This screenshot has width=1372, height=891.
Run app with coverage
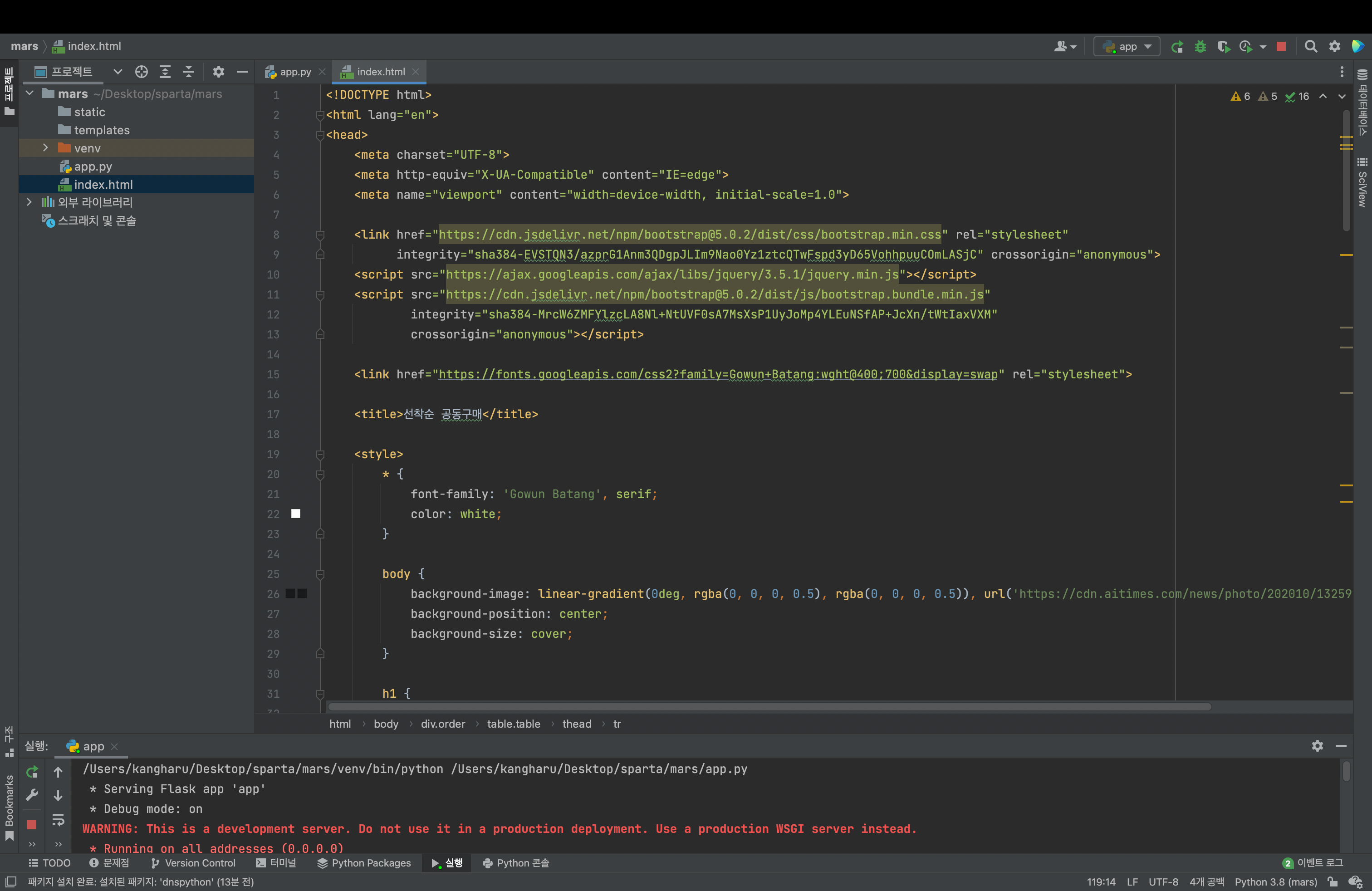click(x=1223, y=47)
